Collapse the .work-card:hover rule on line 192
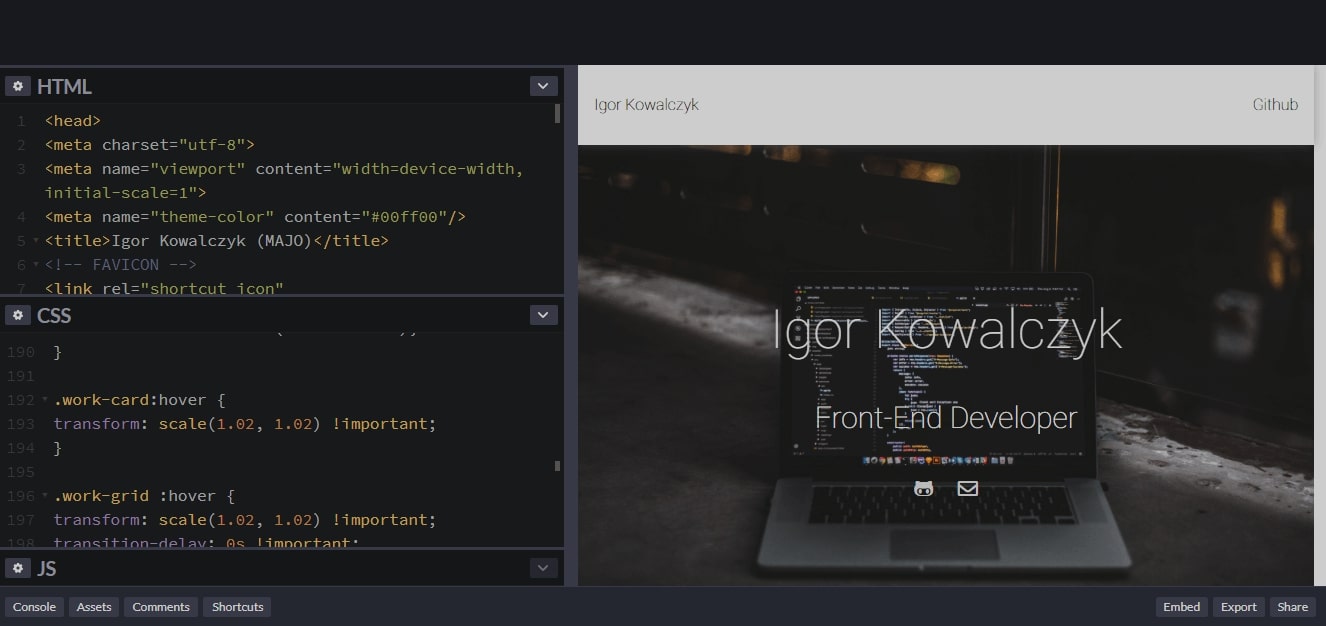The image size is (1326, 626). click(x=45, y=400)
